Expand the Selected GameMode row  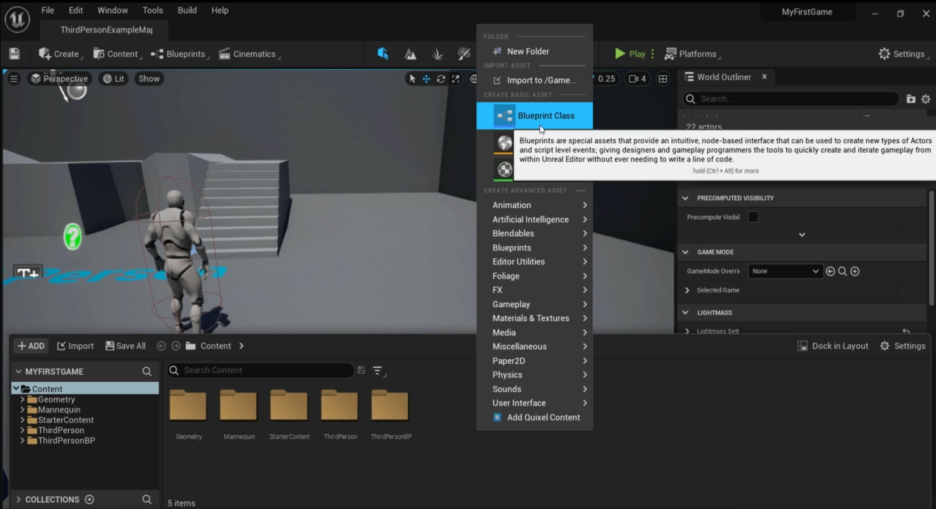[x=687, y=291]
